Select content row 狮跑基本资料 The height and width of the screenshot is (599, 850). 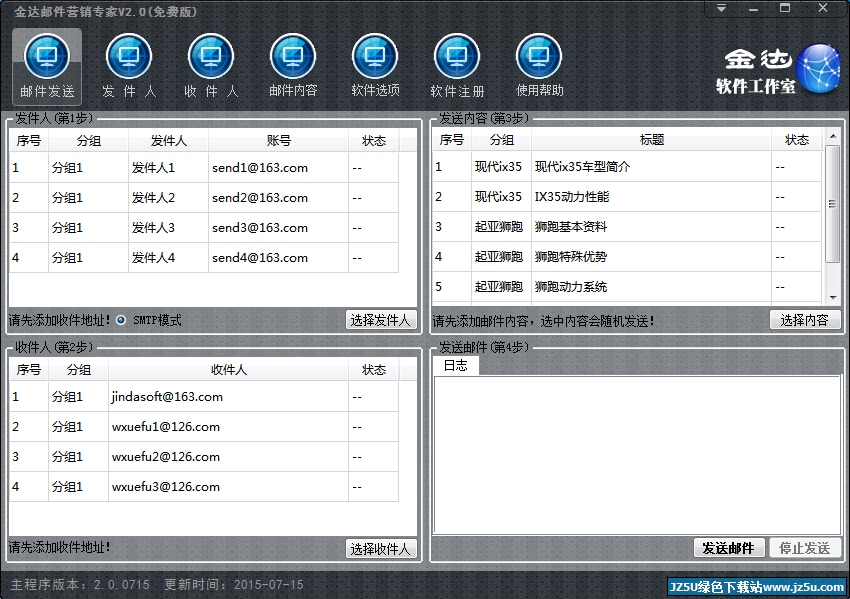coord(628,227)
